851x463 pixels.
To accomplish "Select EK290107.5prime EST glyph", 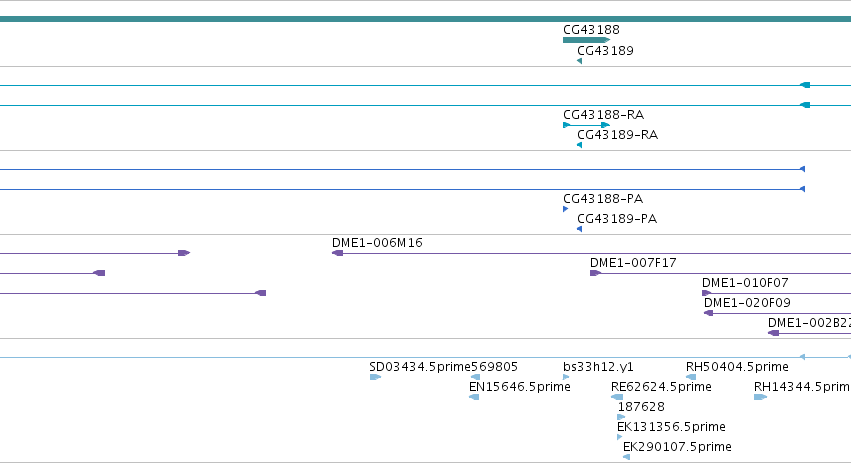I will pos(626,457).
